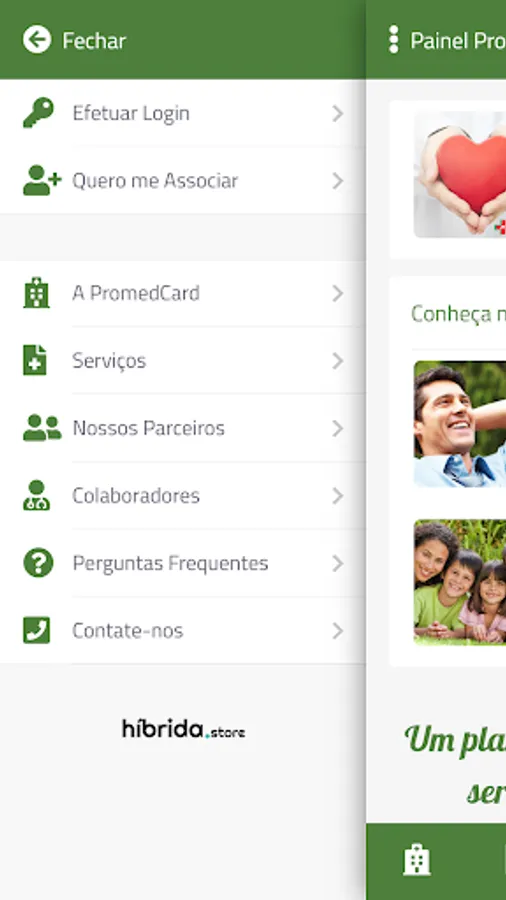Click the key icon for Efetuar Login

(38, 112)
